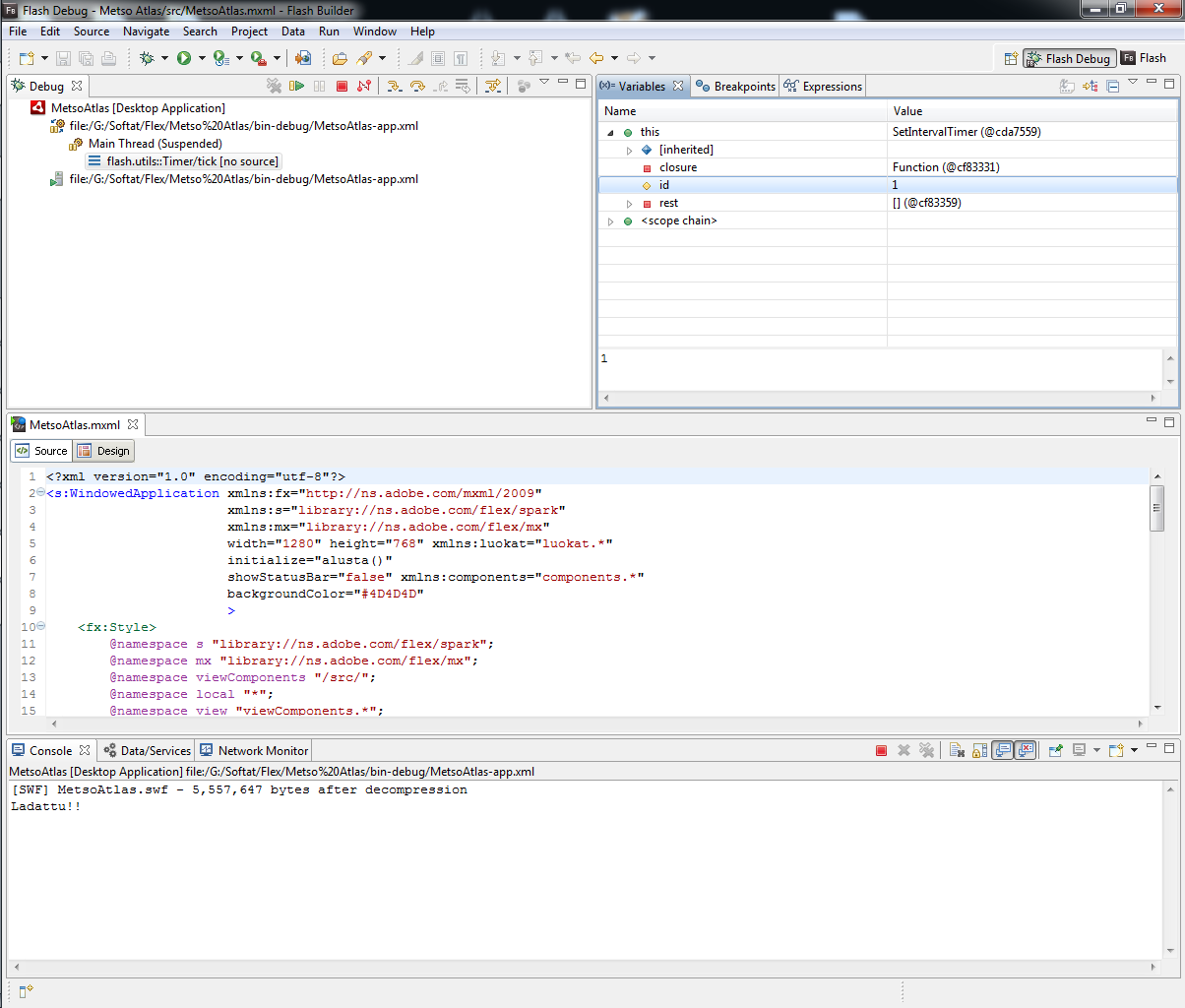Click the External Tools run icon
The width and height of the screenshot is (1185, 1008).
(258, 58)
